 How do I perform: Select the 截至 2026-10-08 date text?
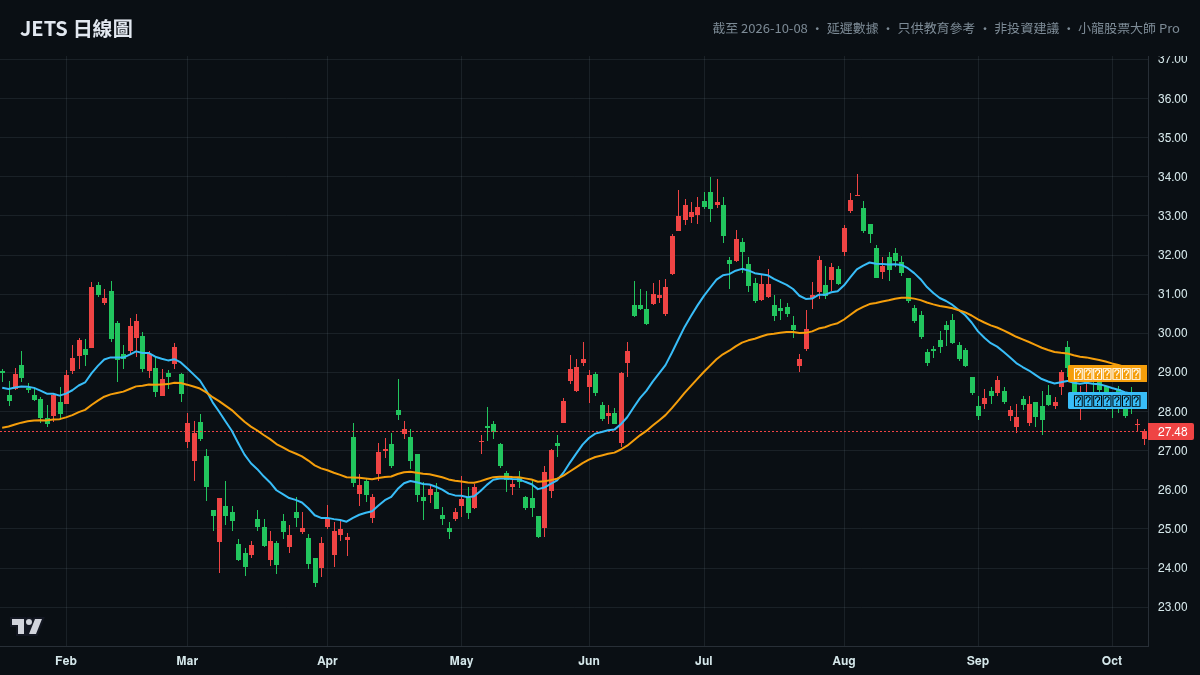click(x=760, y=28)
